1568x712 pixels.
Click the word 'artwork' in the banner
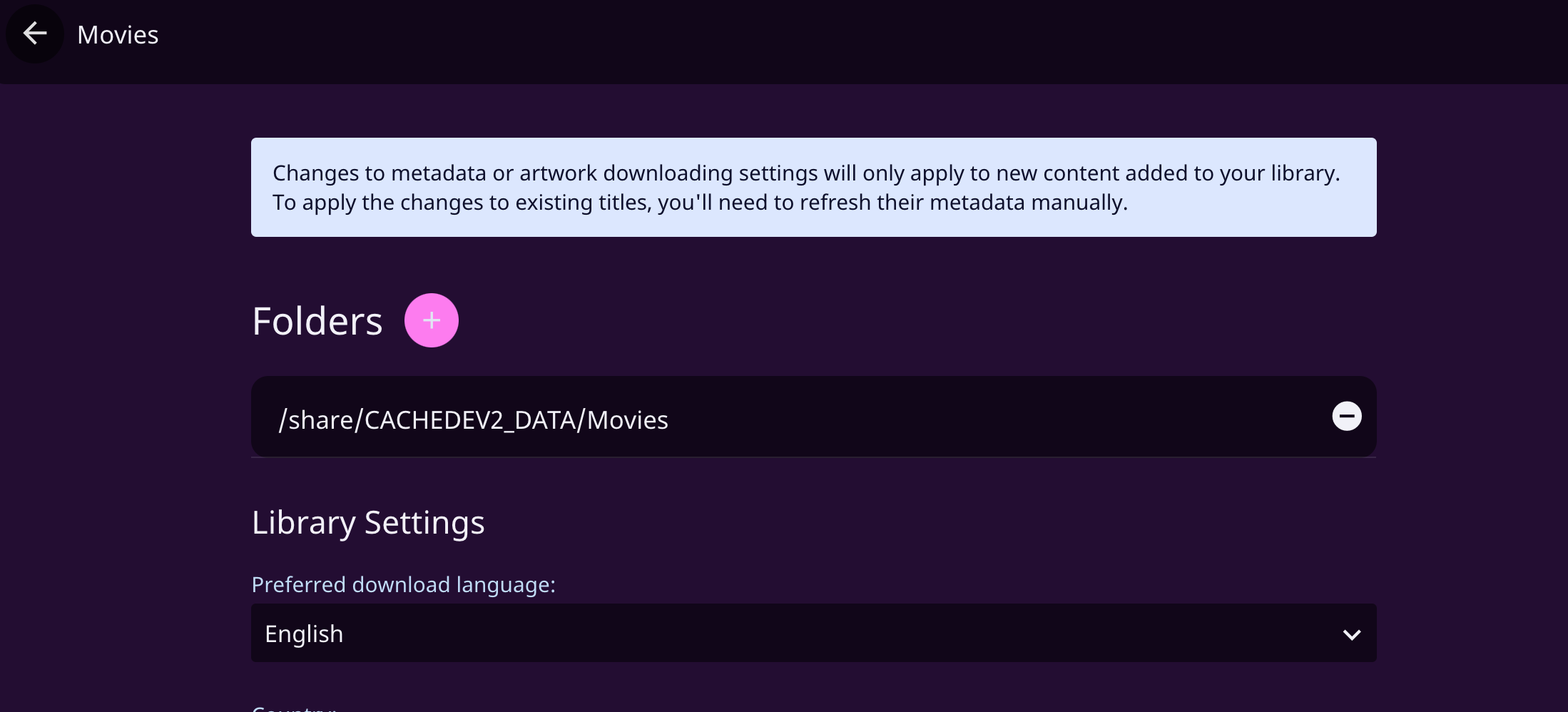[558, 173]
